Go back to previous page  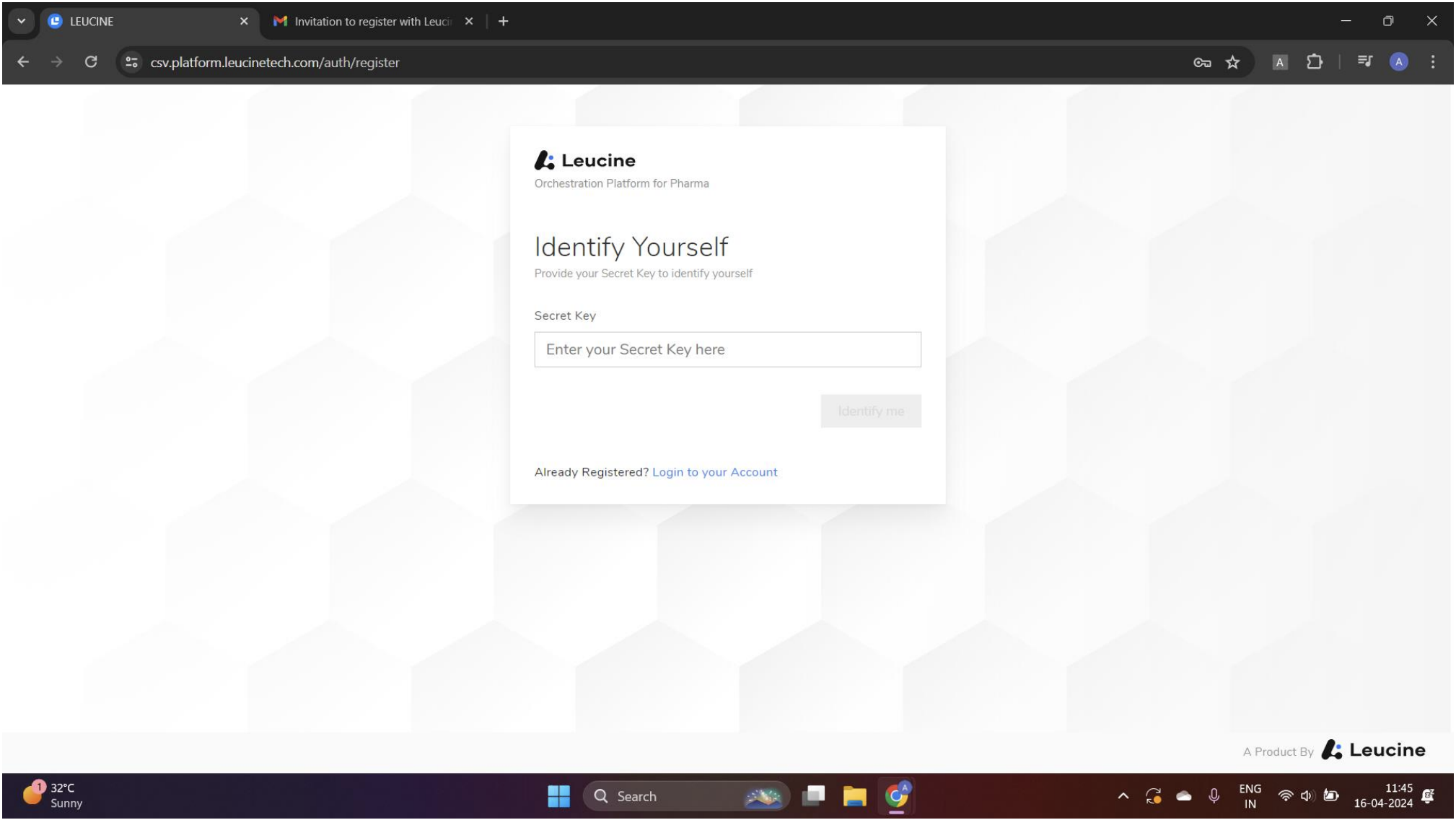23,62
